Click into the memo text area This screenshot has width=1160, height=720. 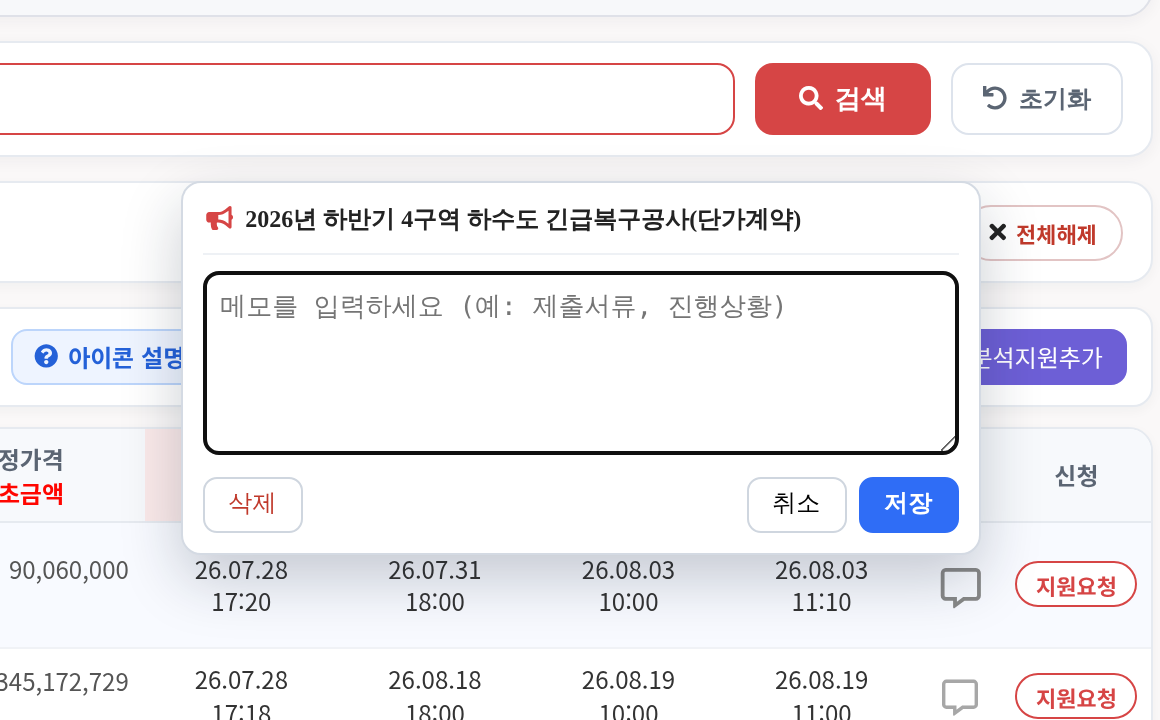click(x=581, y=363)
